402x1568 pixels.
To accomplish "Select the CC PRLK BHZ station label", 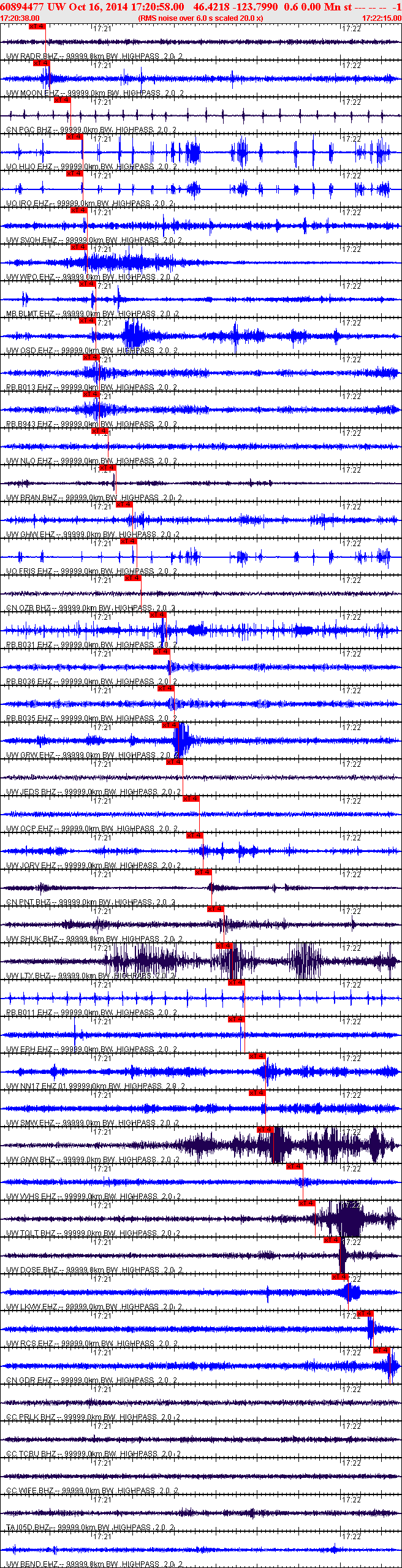I will coord(31,1417).
